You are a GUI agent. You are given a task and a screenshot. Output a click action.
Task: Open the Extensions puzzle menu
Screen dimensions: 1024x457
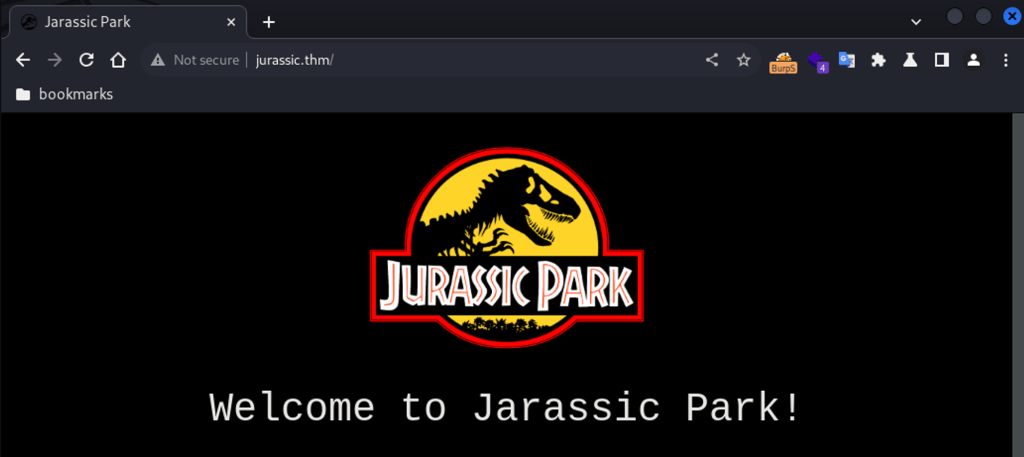coord(878,60)
